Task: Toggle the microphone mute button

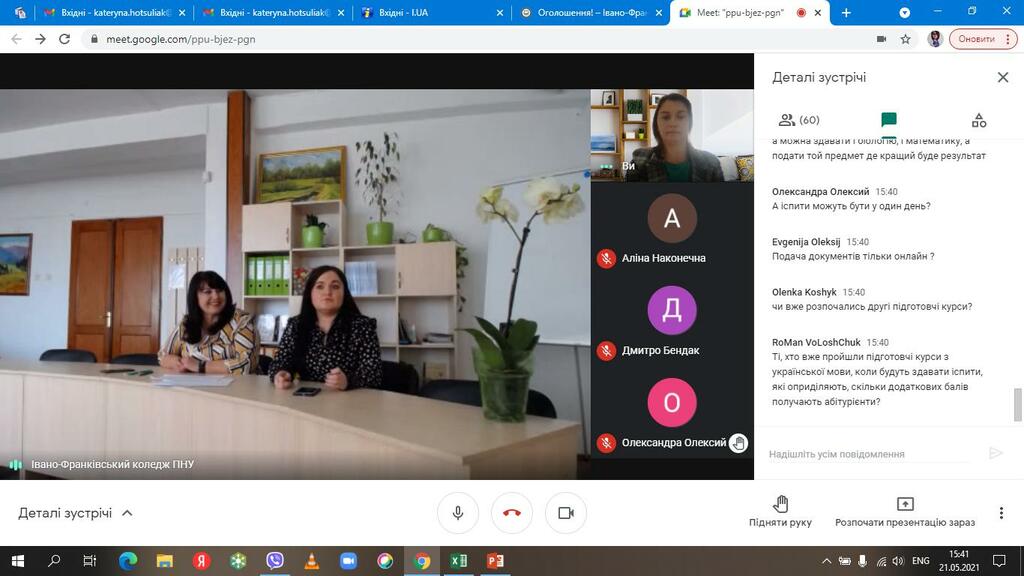Action: coord(458,513)
